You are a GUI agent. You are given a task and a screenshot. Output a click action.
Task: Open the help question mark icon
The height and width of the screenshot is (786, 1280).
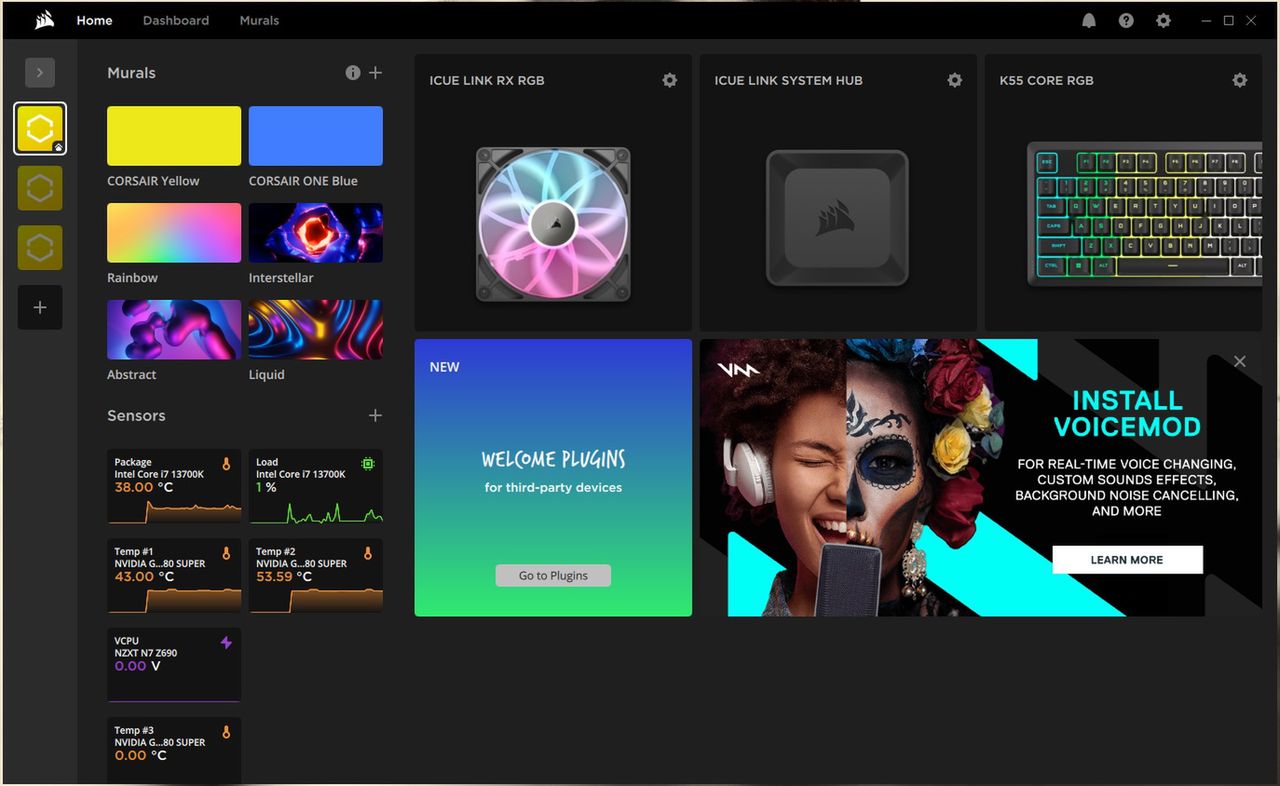tap(1126, 20)
